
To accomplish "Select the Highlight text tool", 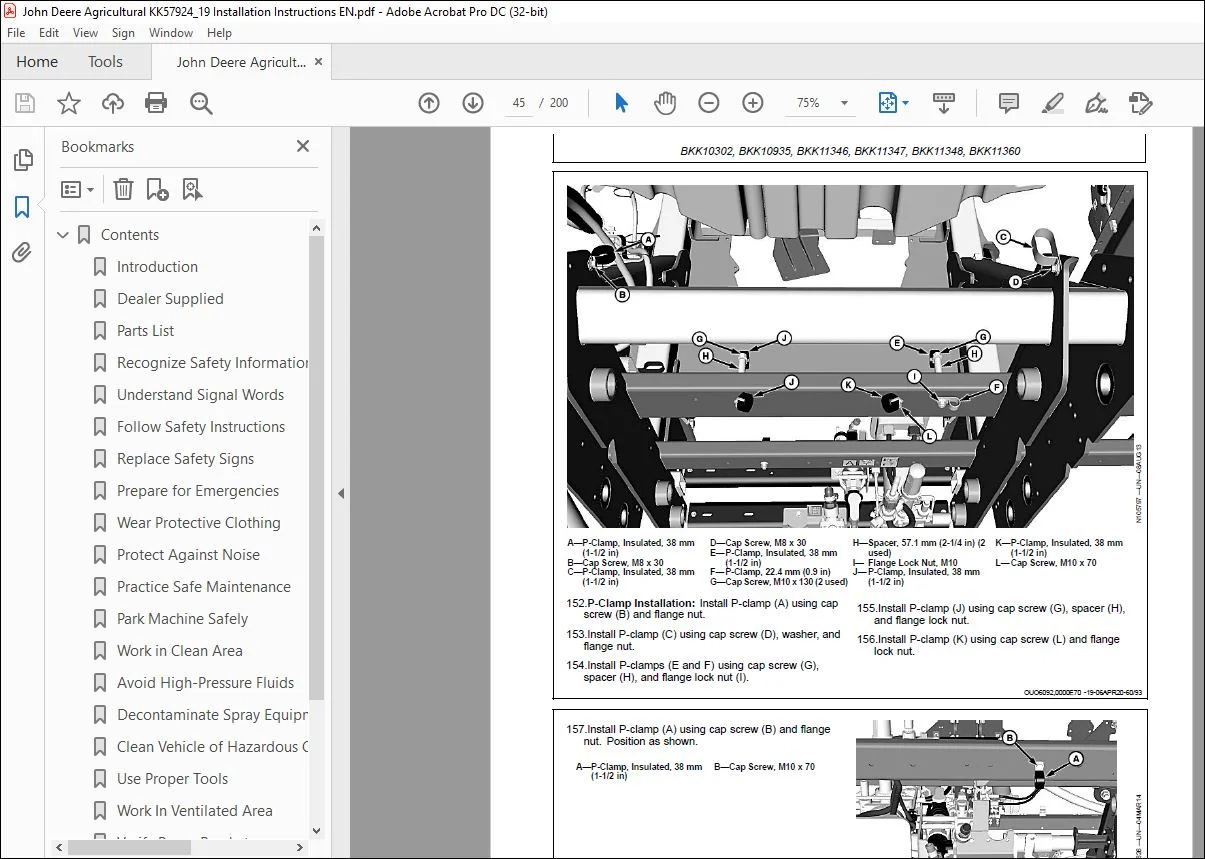I will [1052, 103].
